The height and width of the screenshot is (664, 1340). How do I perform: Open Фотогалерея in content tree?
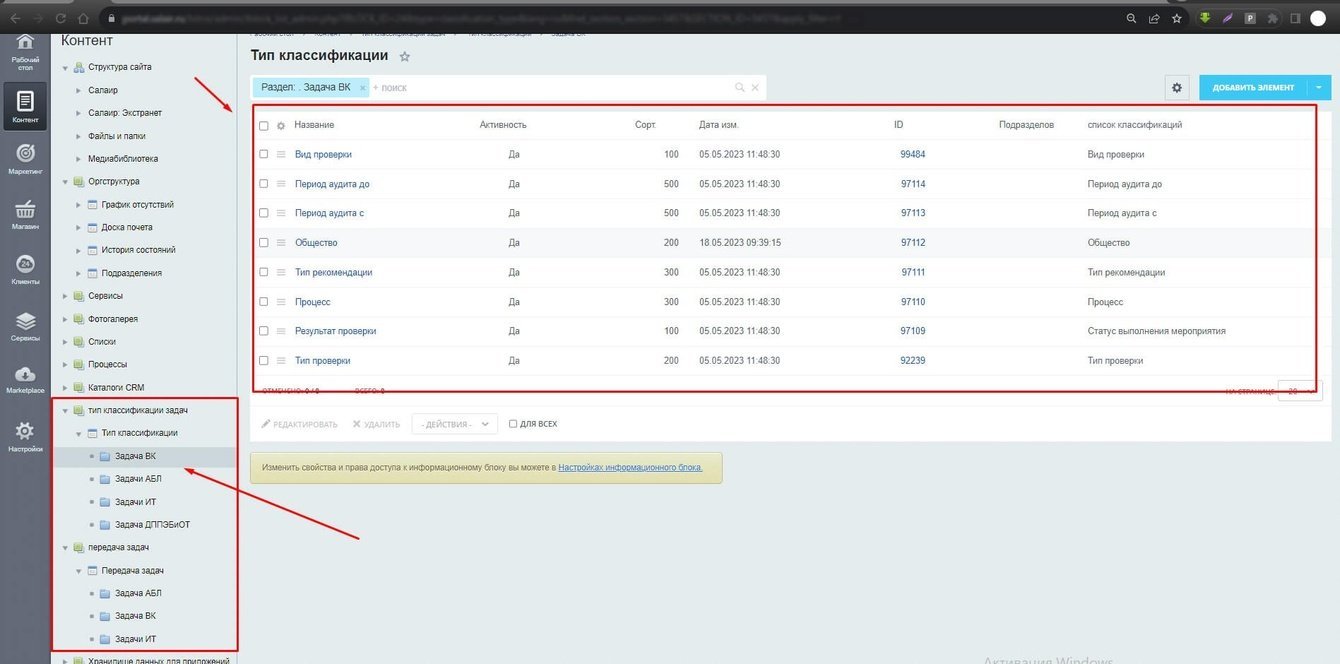coord(113,319)
